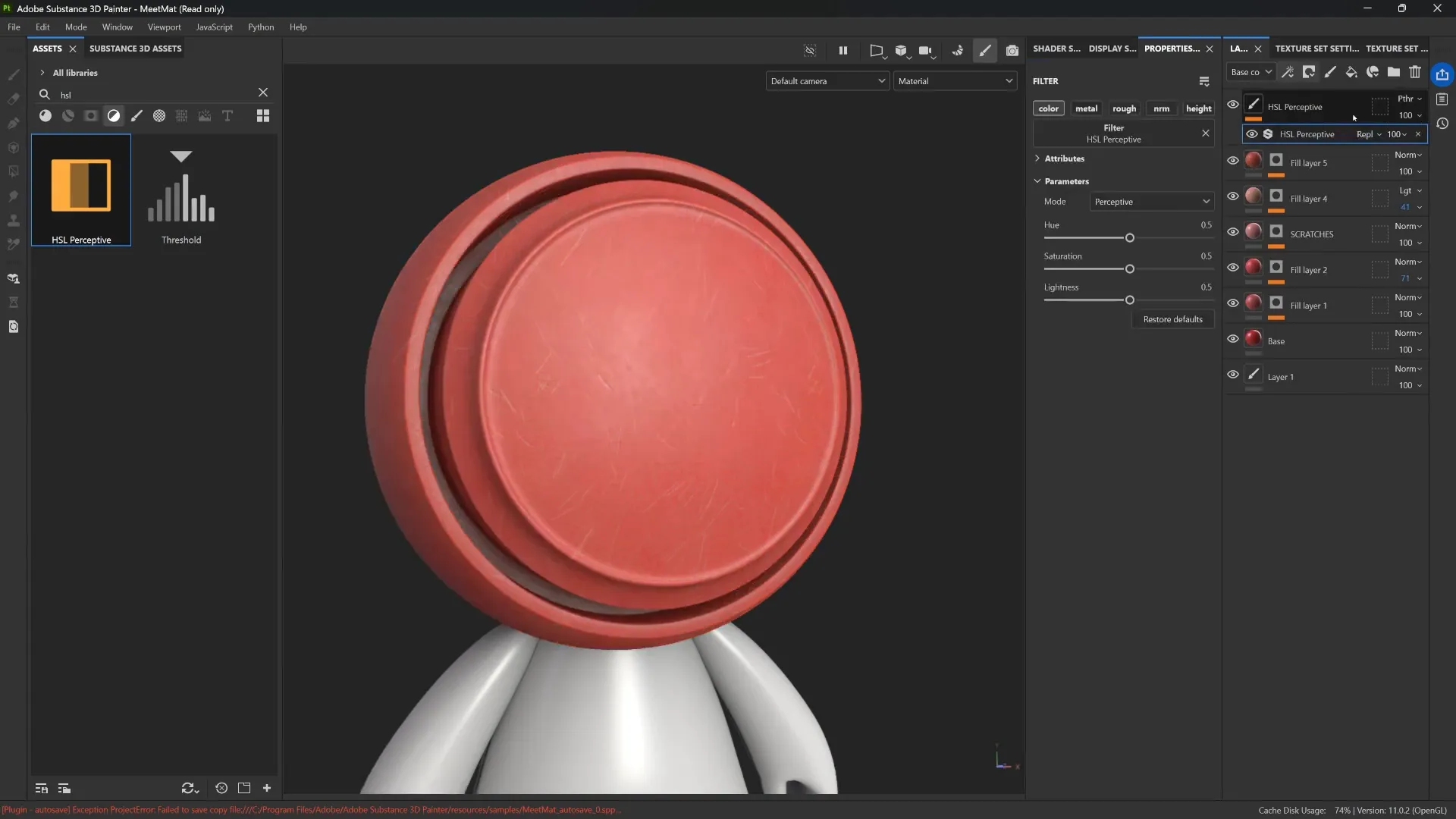1456x819 pixels.
Task: Hide Layer 1
Action: click(x=1233, y=375)
